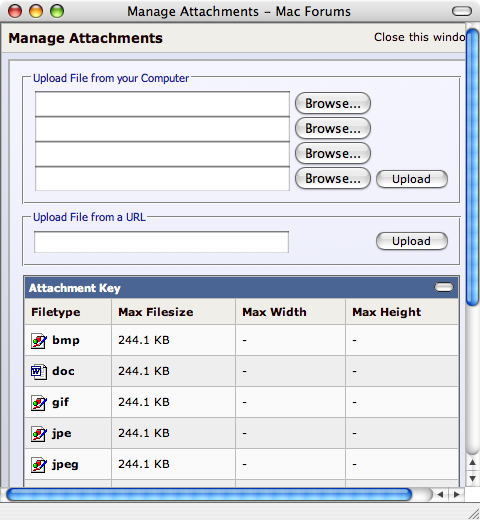Click the doc filetype label

[x=63, y=371]
